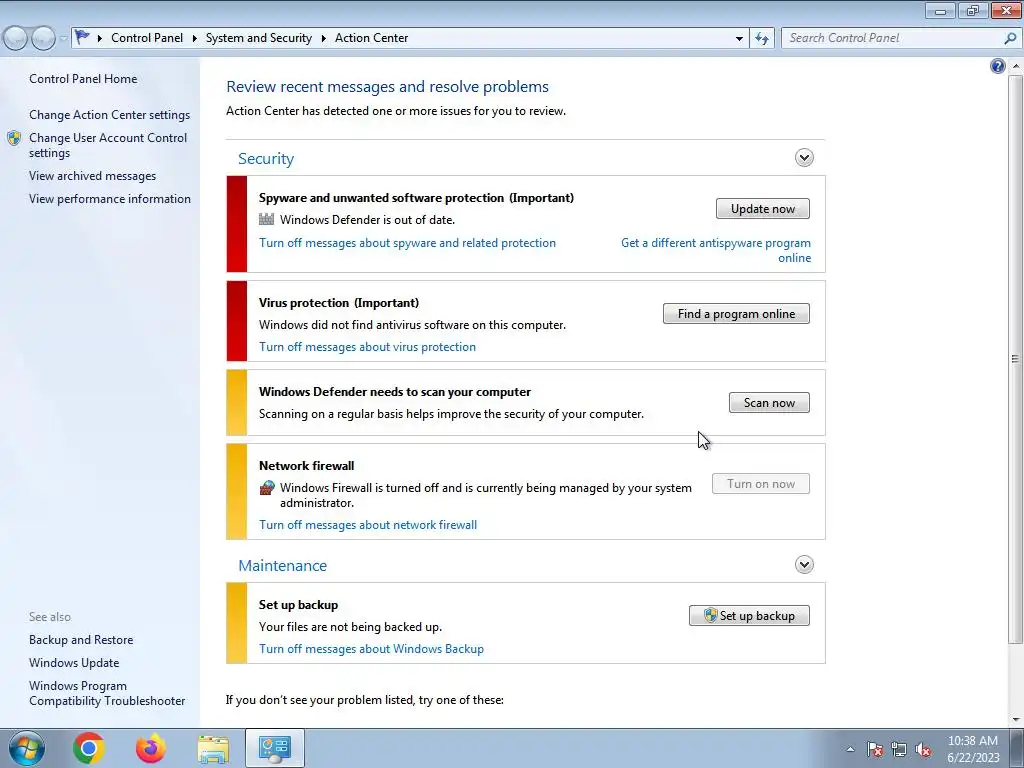Click the Help question mark icon

click(x=997, y=66)
